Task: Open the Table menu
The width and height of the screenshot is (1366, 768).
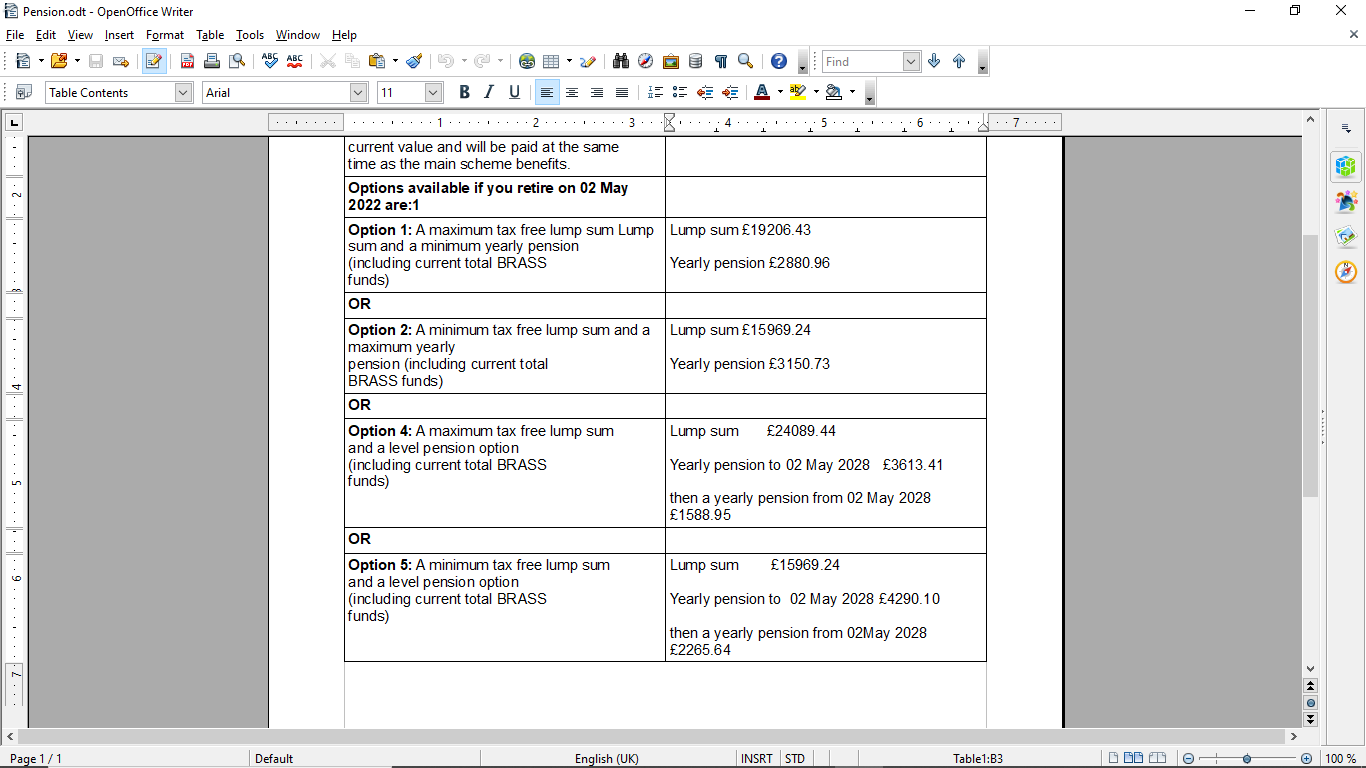Action: pyautogui.click(x=210, y=35)
